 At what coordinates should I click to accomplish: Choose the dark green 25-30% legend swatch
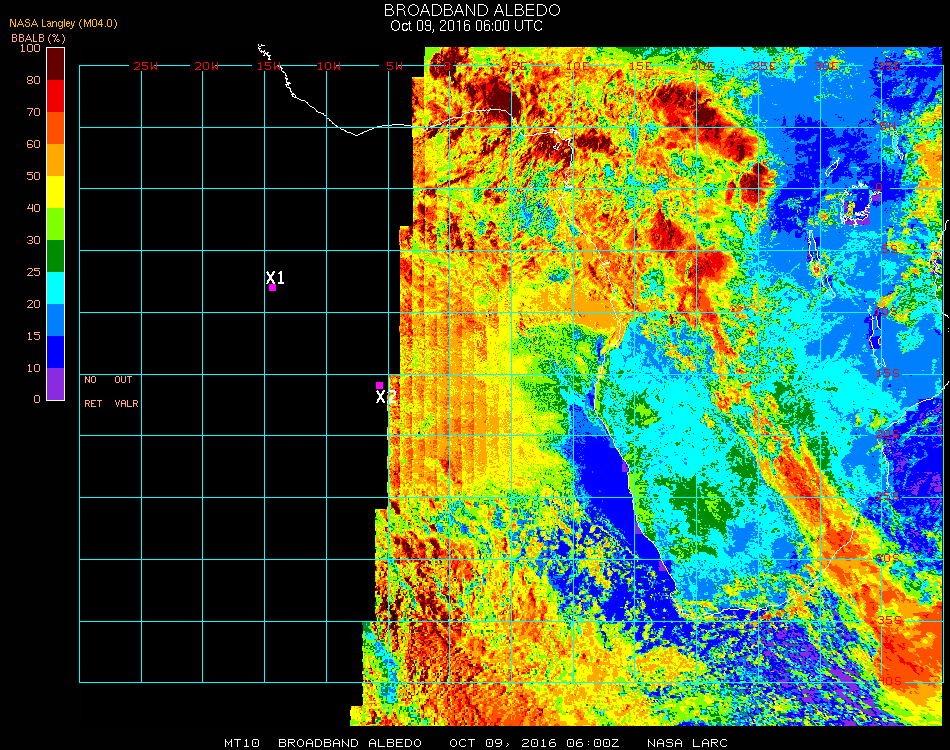56,256
